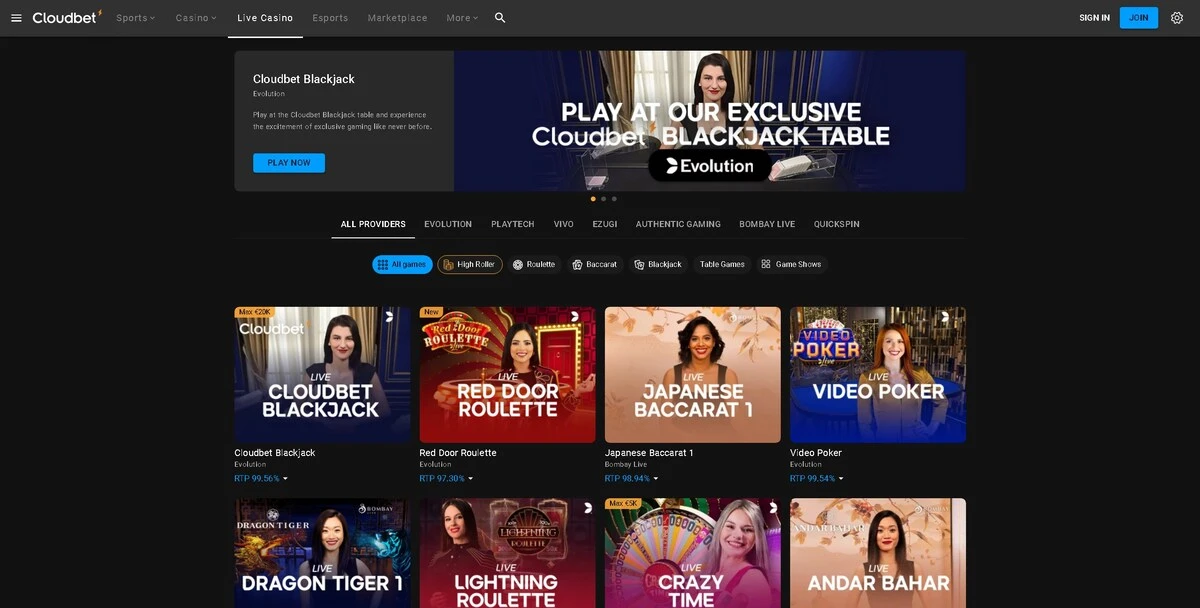Click the Bombay Live provider label
1200x608 pixels.
pyautogui.click(x=626, y=465)
